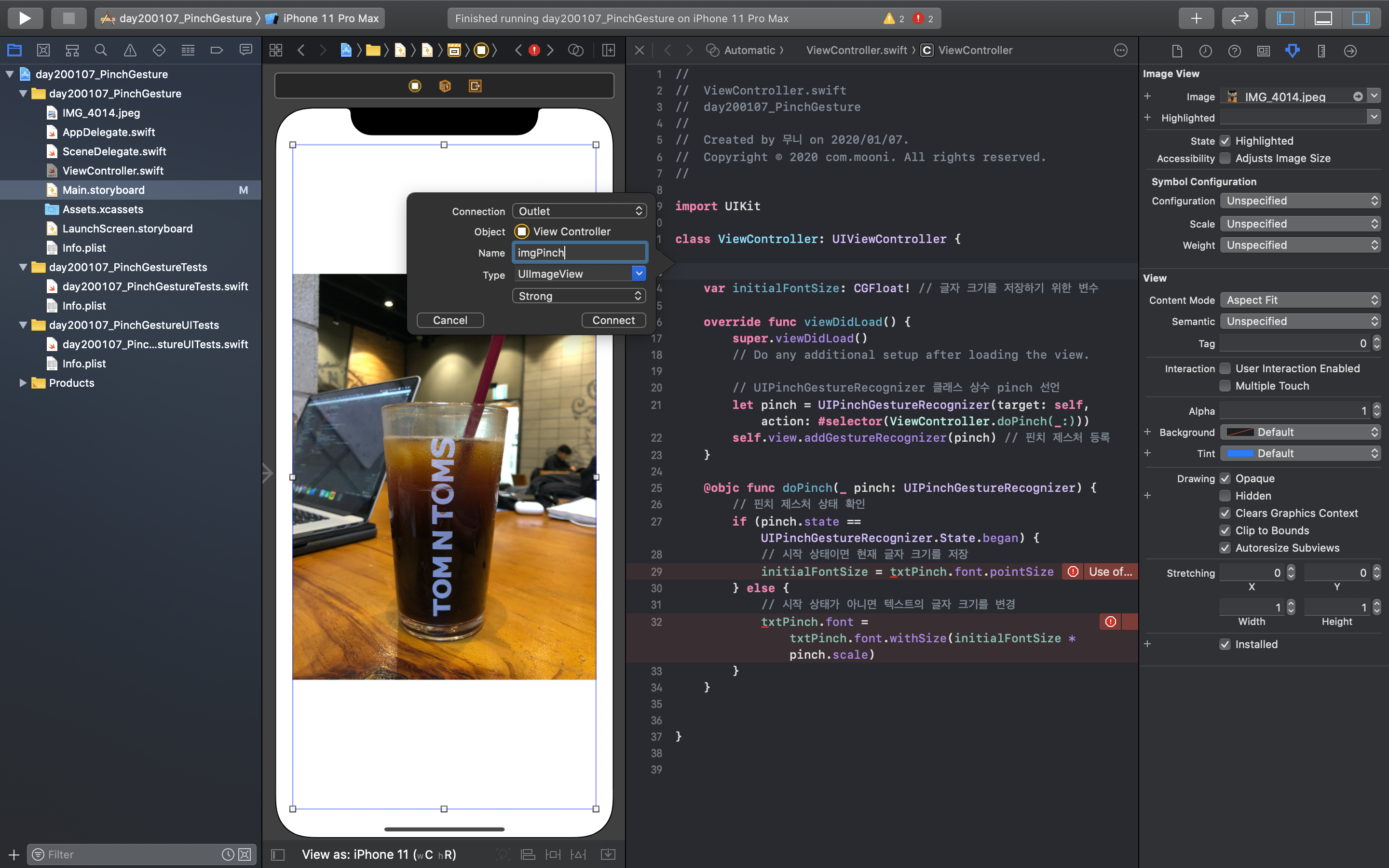Show the Issue navigator warning icon
Image resolution: width=1389 pixels, height=868 pixels.
[130, 51]
